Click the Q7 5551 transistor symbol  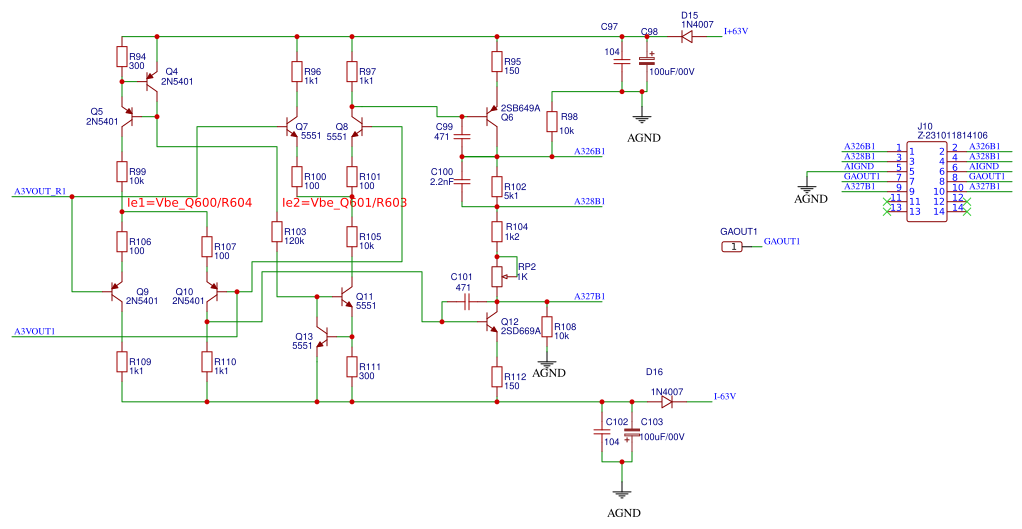291,128
